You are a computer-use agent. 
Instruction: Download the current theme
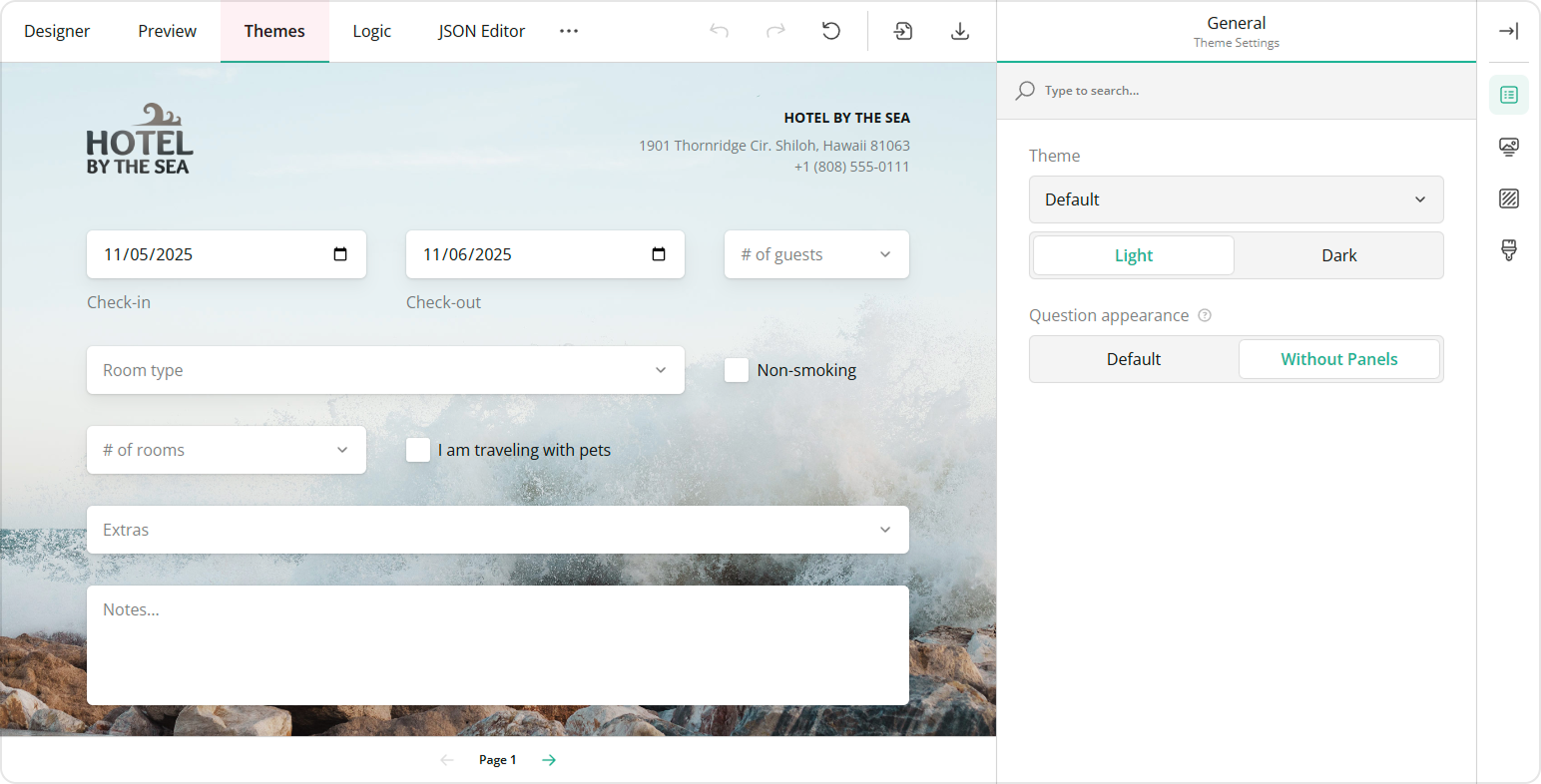[x=959, y=31]
